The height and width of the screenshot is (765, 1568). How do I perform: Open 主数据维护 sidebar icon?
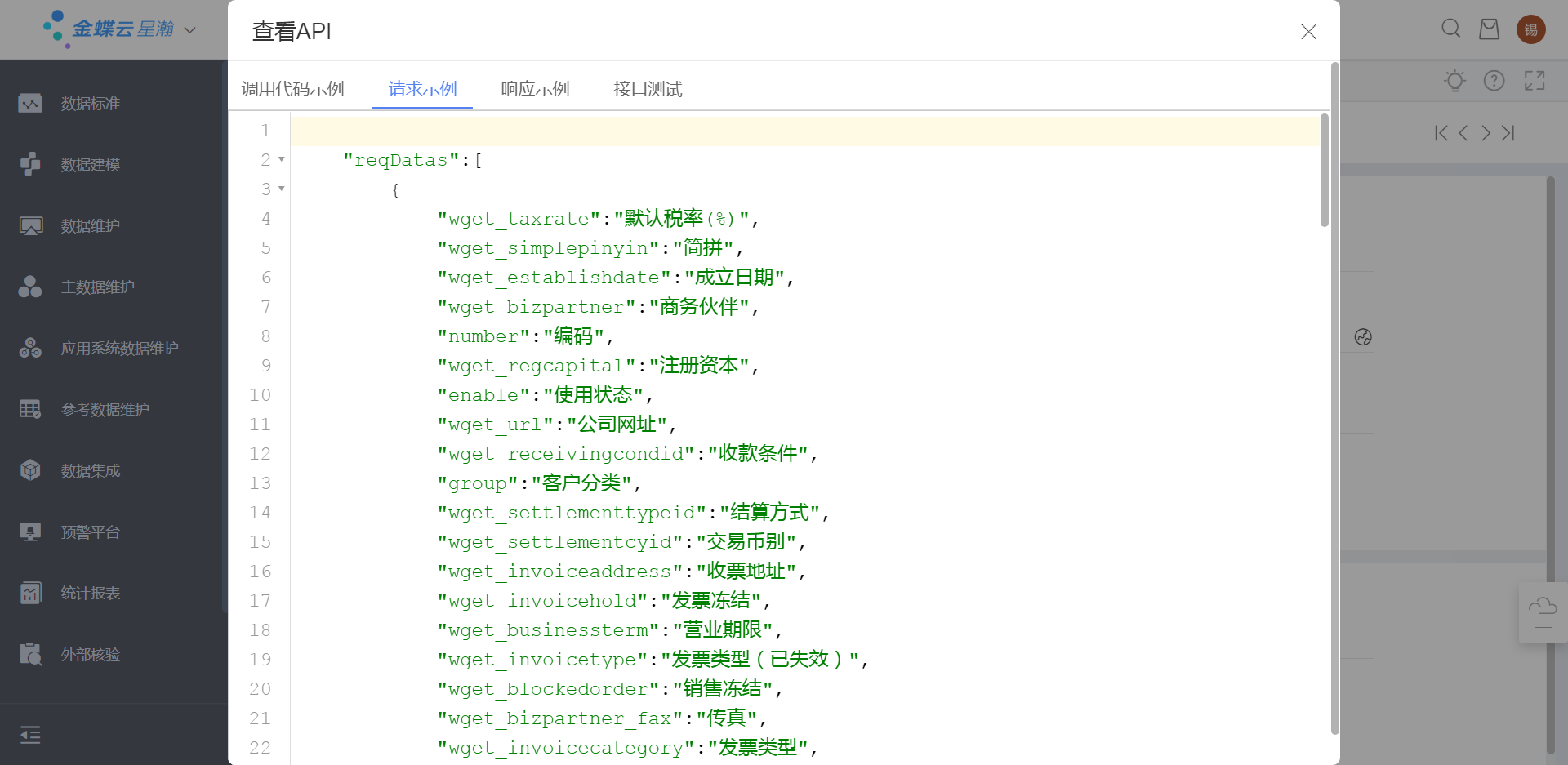30,287
